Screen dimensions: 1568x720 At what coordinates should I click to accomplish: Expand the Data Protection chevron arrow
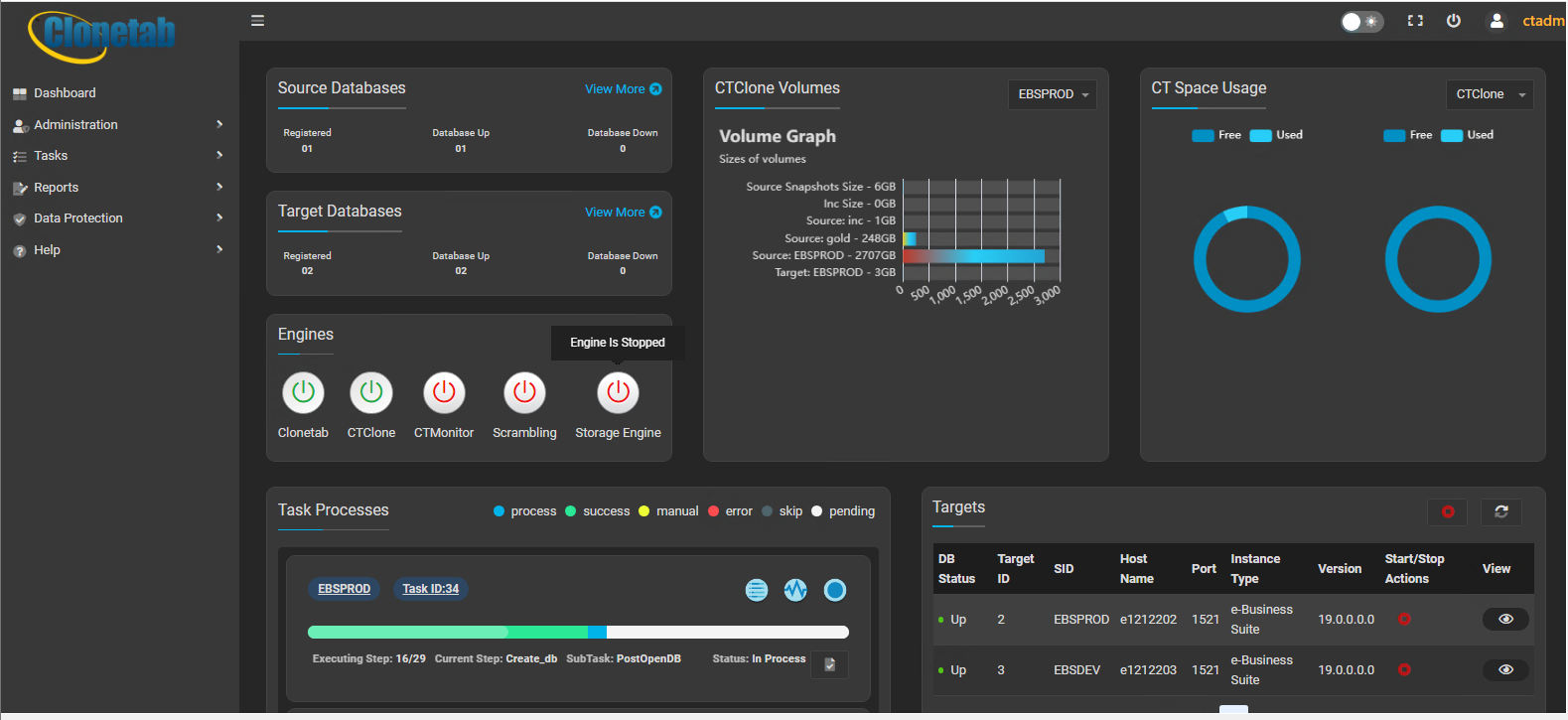pos(219,217)
